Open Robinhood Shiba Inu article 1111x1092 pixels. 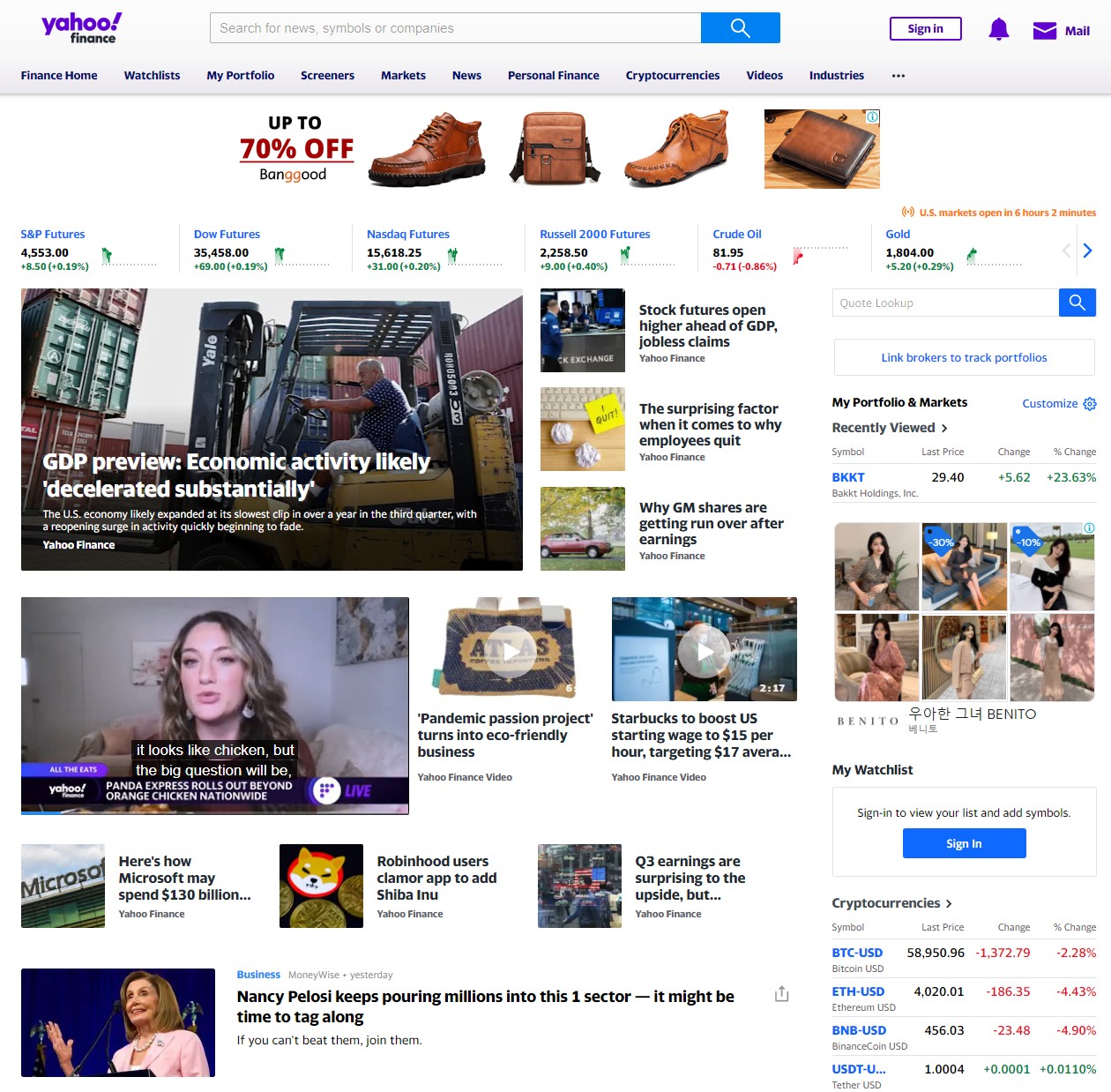(x=436, y=878)
